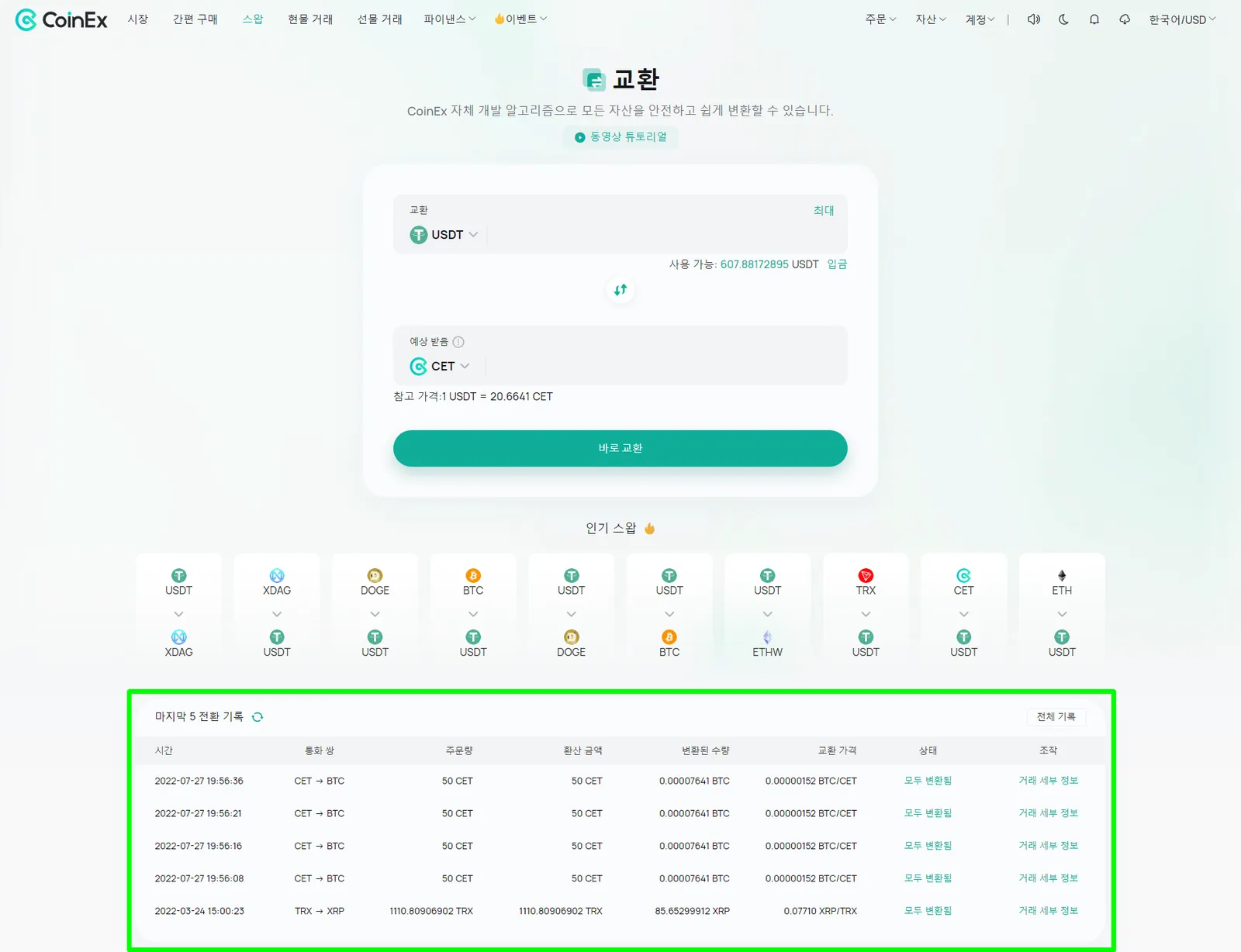Click the 1110.80906902 TRX order amount
1241x952 pixels.
click(431, 912)
